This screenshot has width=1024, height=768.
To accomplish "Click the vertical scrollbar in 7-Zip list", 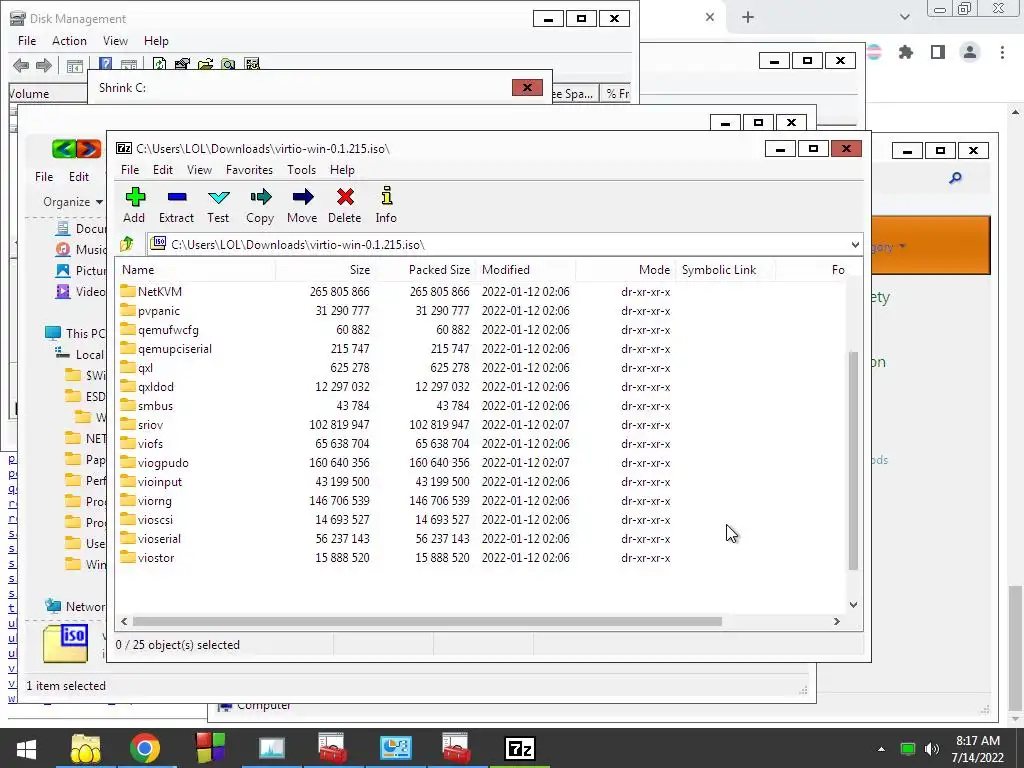I will click(x=853, y=460).
